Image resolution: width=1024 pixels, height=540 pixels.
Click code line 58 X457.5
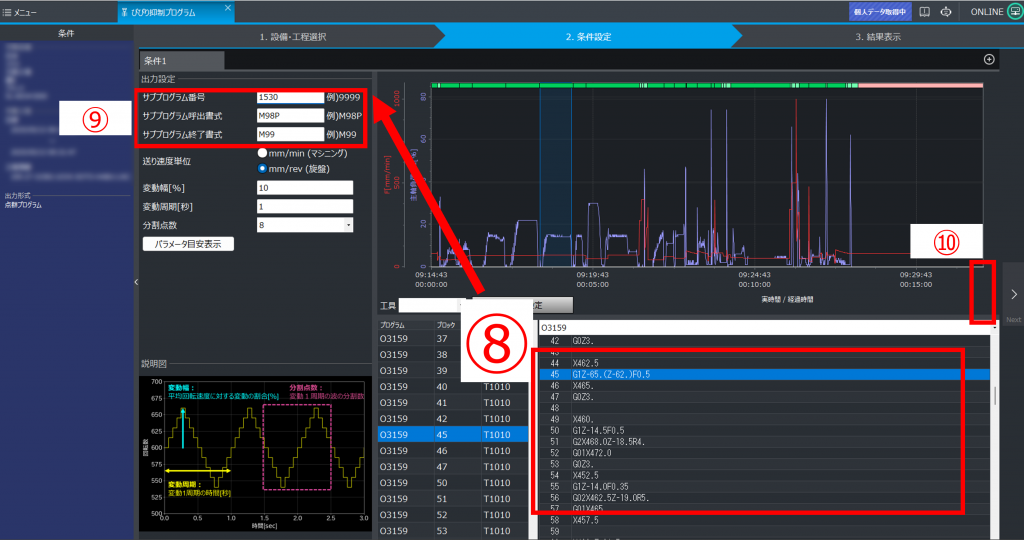[764, 520]
